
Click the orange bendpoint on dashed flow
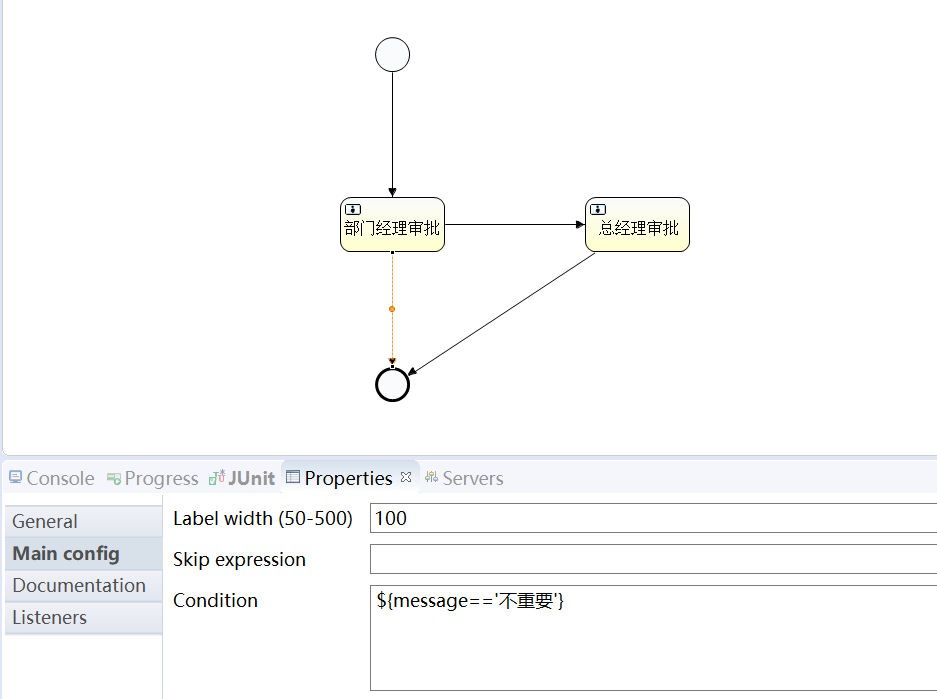click(392, 309)
